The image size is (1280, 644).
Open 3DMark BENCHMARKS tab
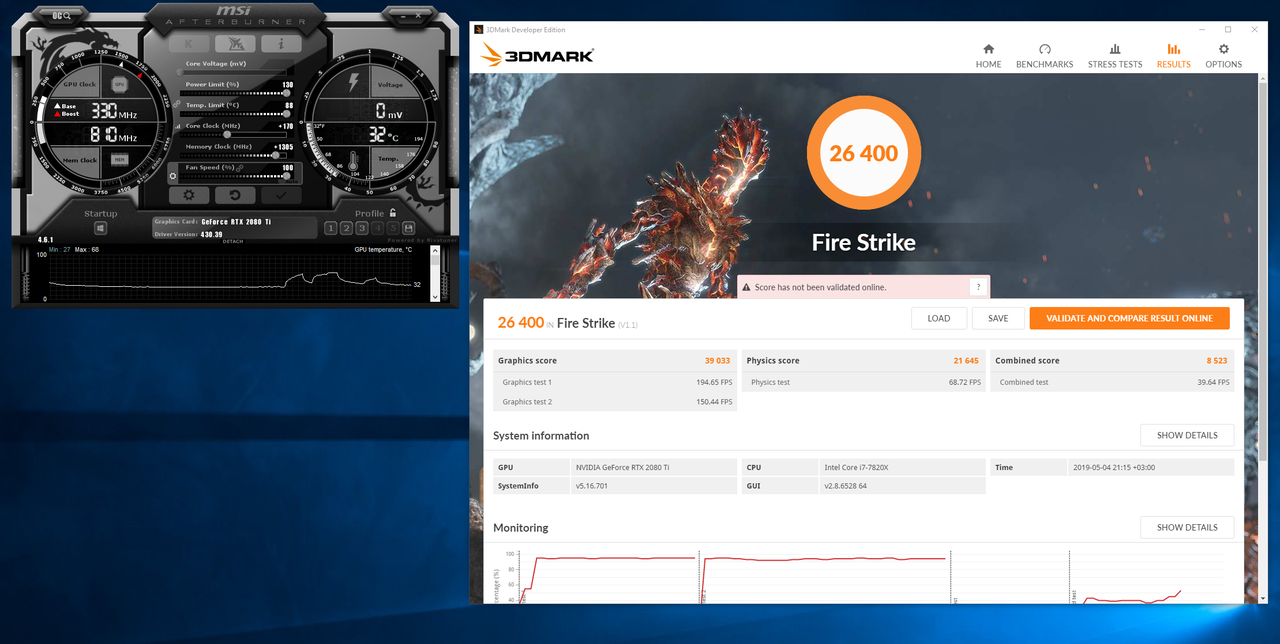click(1044, 56)
